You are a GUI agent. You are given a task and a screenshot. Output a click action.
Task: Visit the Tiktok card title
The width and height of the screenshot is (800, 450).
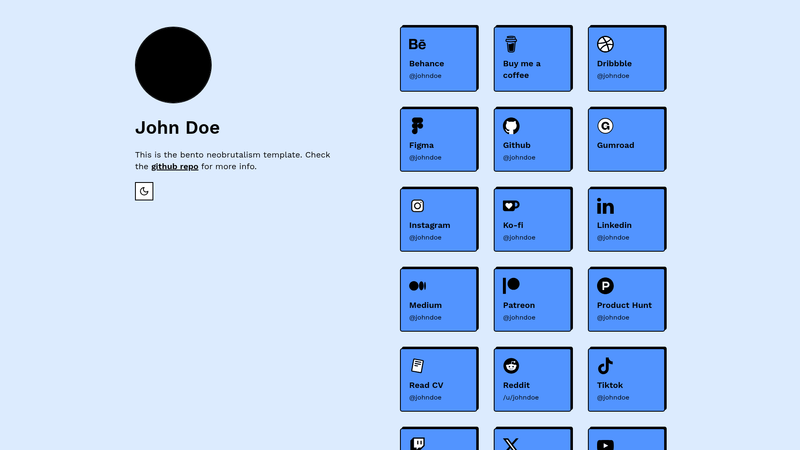coord(610,385)
